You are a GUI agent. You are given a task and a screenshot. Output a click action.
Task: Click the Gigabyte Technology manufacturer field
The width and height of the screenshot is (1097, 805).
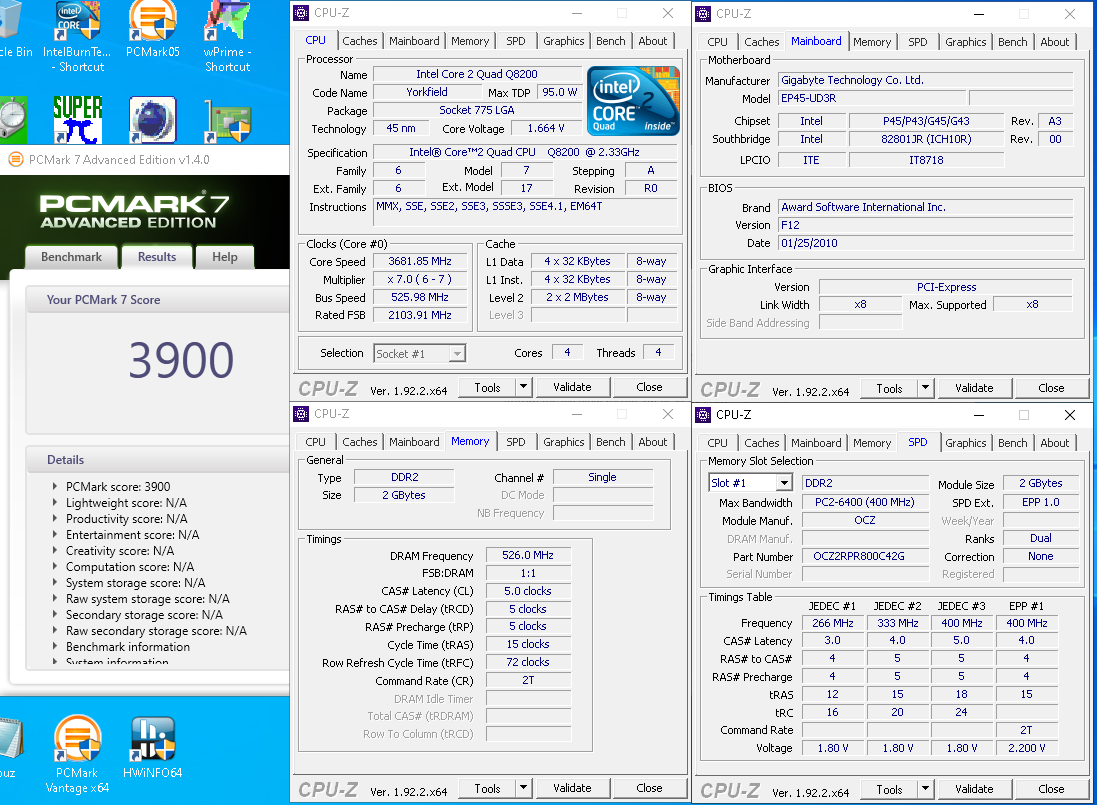925,80
